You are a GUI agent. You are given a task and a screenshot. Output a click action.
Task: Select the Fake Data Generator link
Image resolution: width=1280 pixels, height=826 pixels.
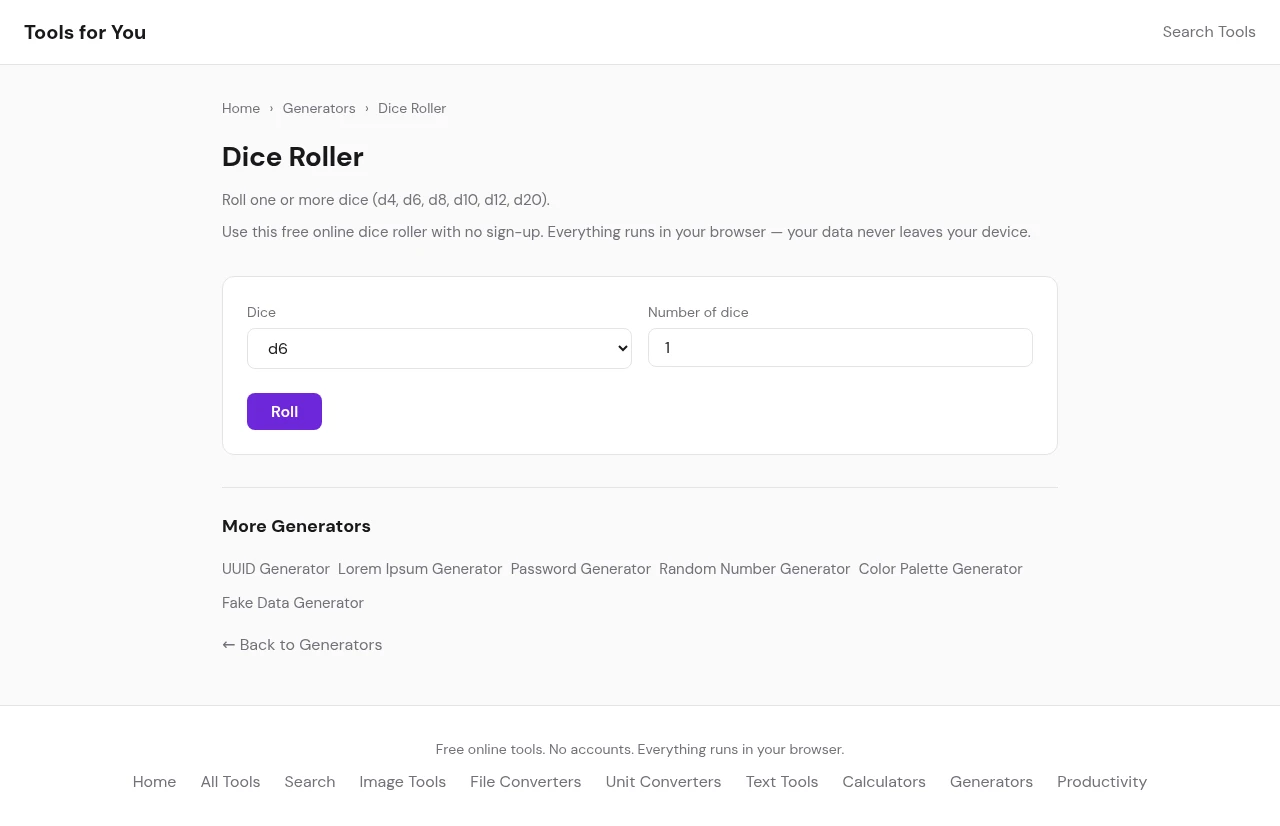point(293,603)
